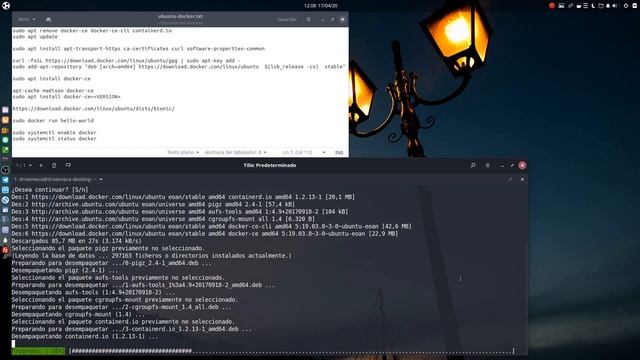This screenshot has width=640, height=360.
Task: Click red recording indicator in tray
Action: tap(552, 6)
